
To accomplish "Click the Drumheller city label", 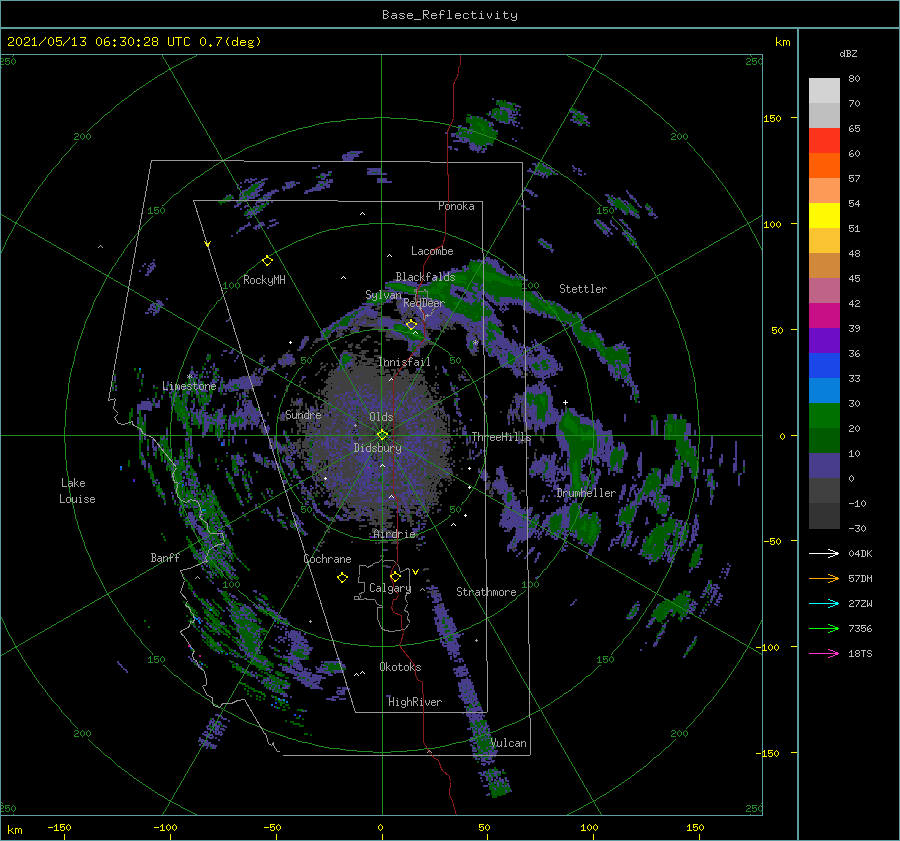I will click(x=586, y=493).
